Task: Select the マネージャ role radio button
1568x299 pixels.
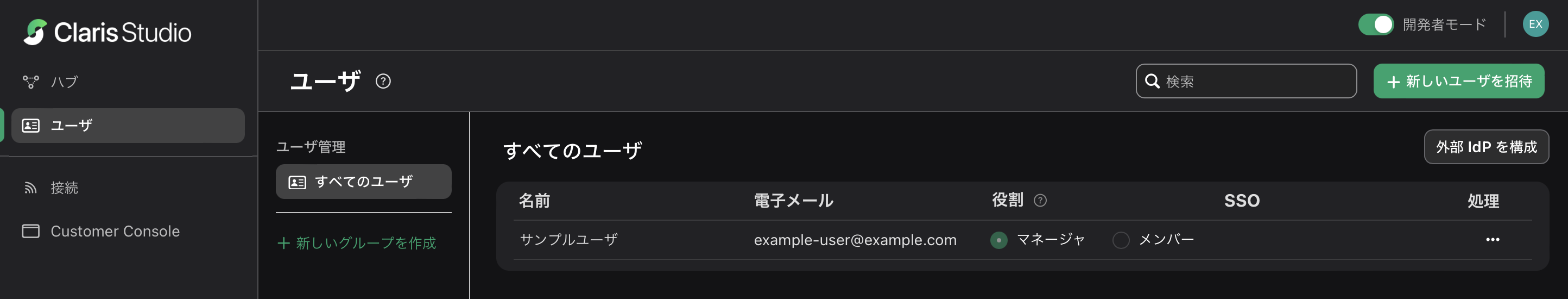Action: [998, 240]
